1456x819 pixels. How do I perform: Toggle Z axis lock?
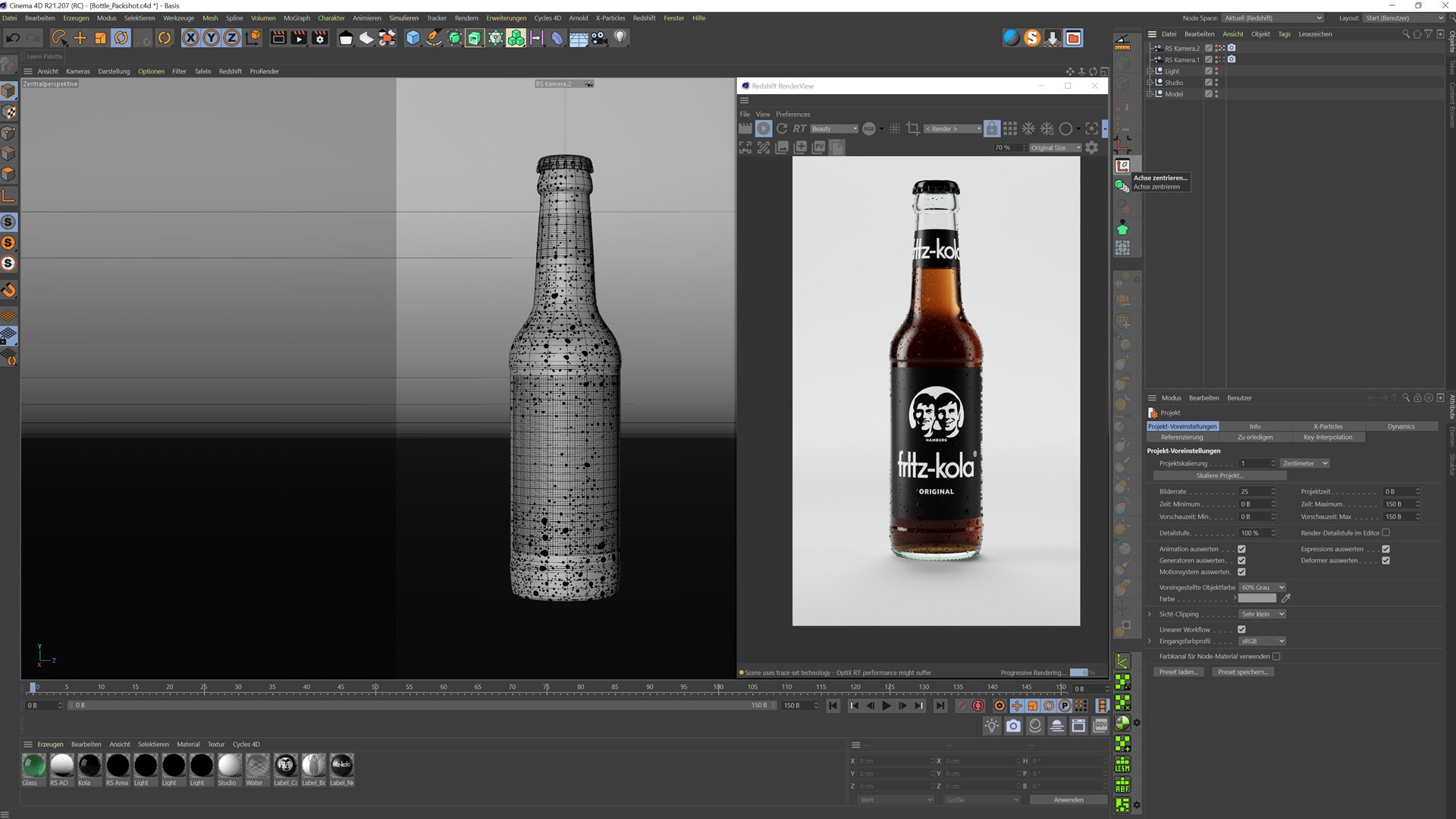232,37
